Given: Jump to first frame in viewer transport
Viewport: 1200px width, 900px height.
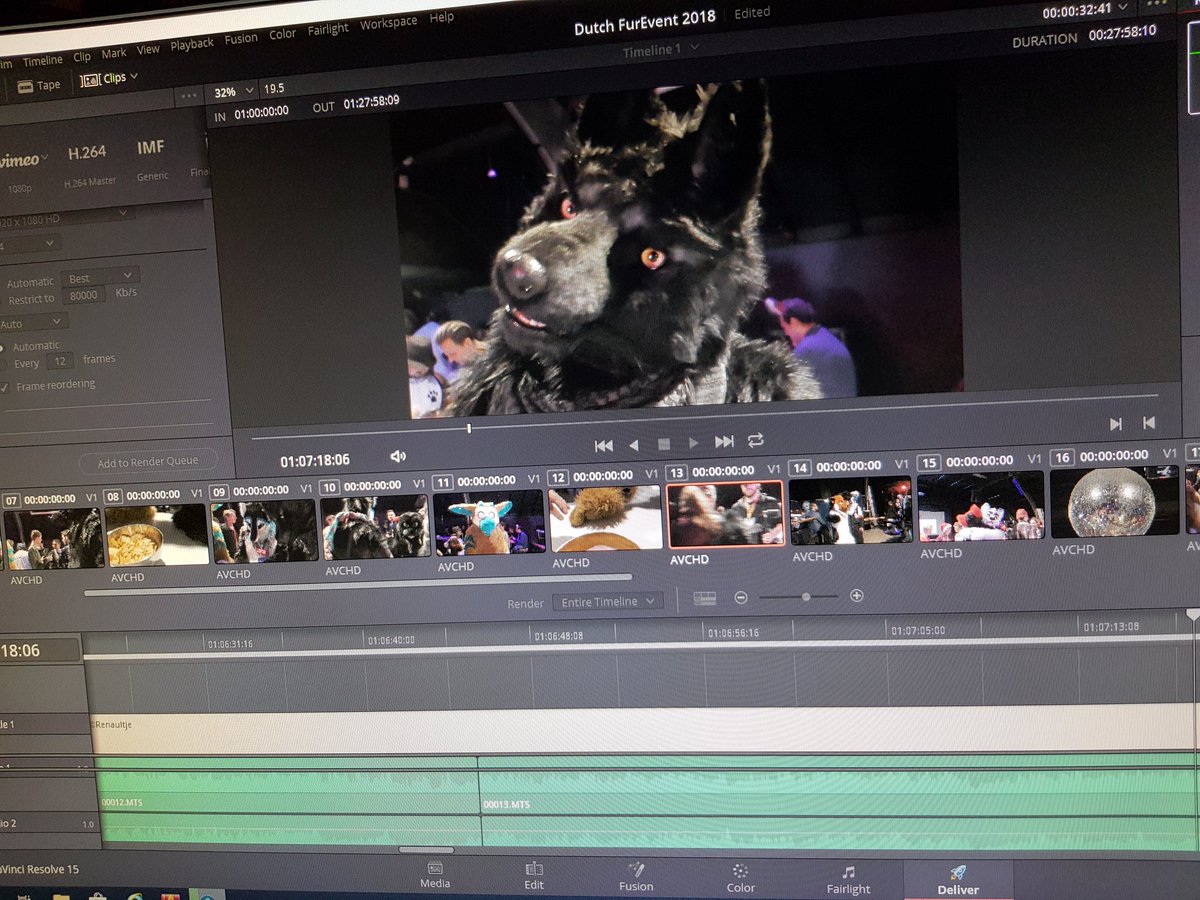Looking at the screenshot, I should coord(603,446).
